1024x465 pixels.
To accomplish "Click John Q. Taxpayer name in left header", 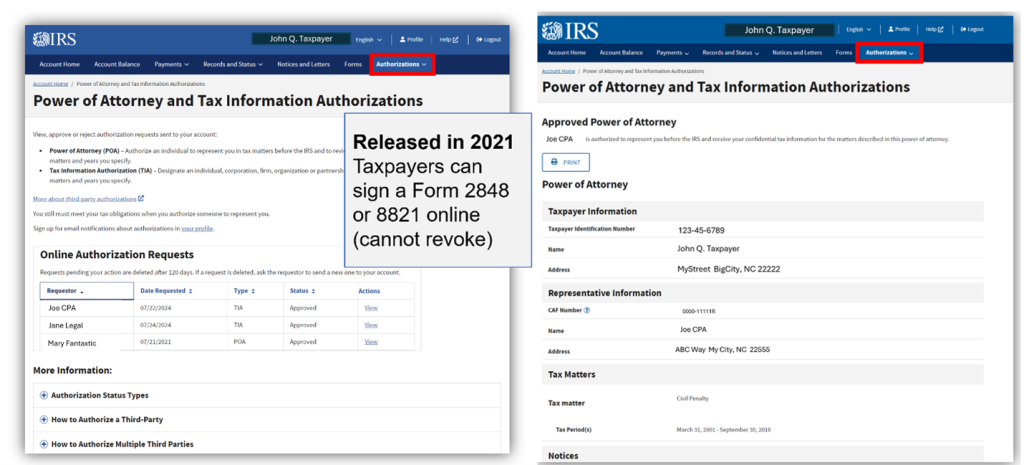I will 301,39.
